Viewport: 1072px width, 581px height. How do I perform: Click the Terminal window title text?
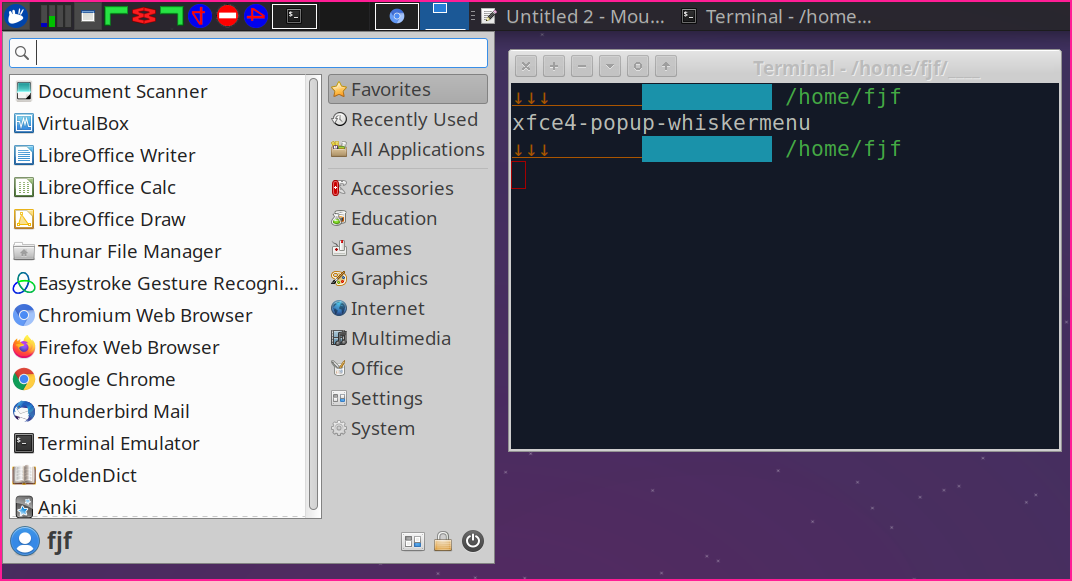[x=866, y=68]
